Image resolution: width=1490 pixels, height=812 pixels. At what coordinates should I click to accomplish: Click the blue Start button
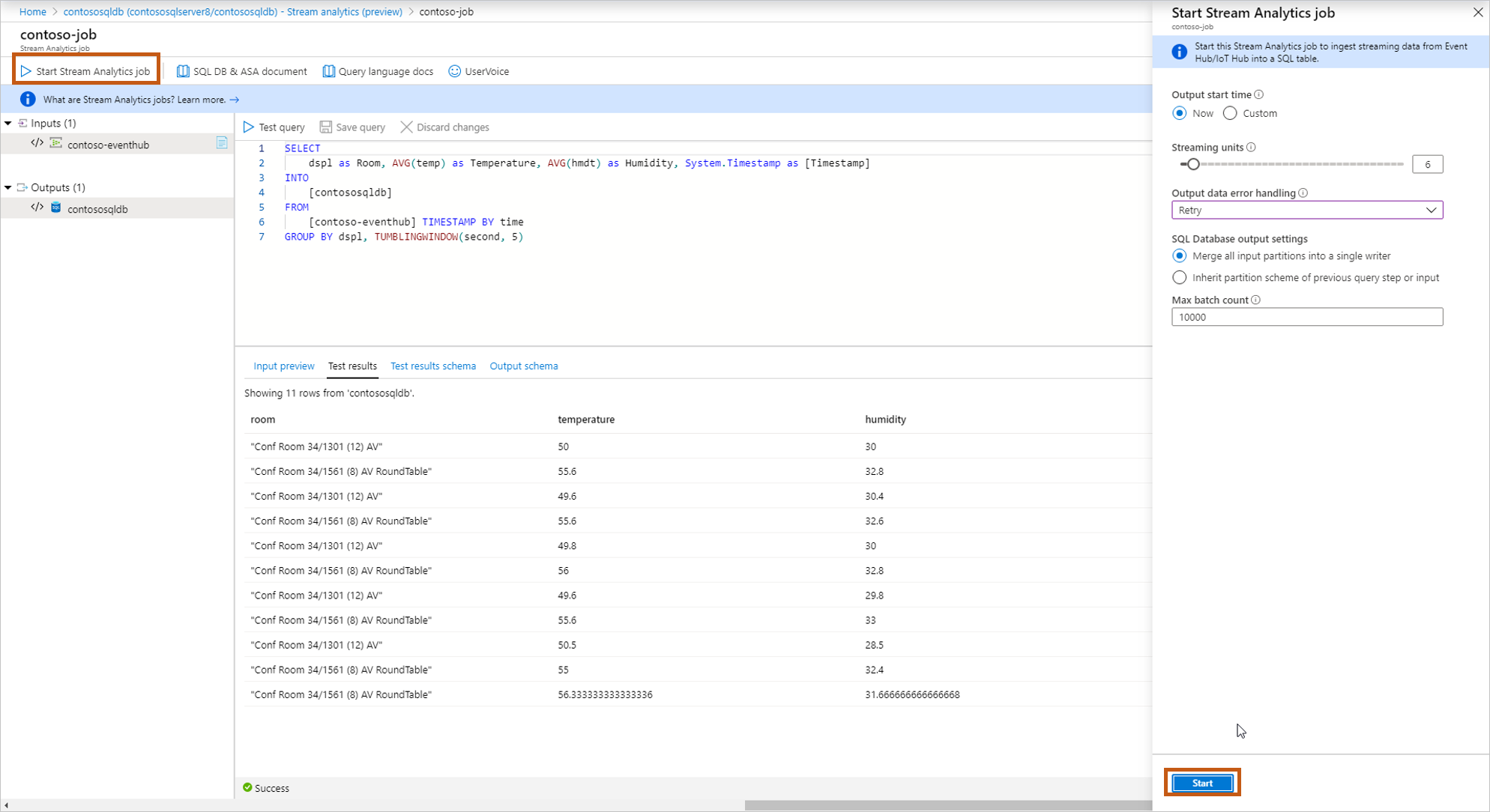pyautogui.click(x=1201, y=783)
